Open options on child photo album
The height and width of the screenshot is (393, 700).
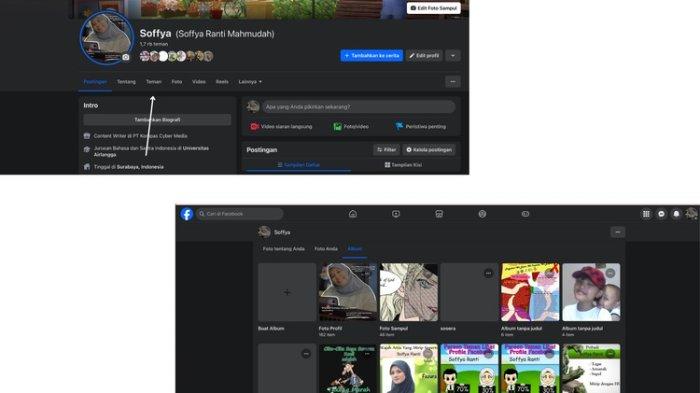(x=610, y=273)
